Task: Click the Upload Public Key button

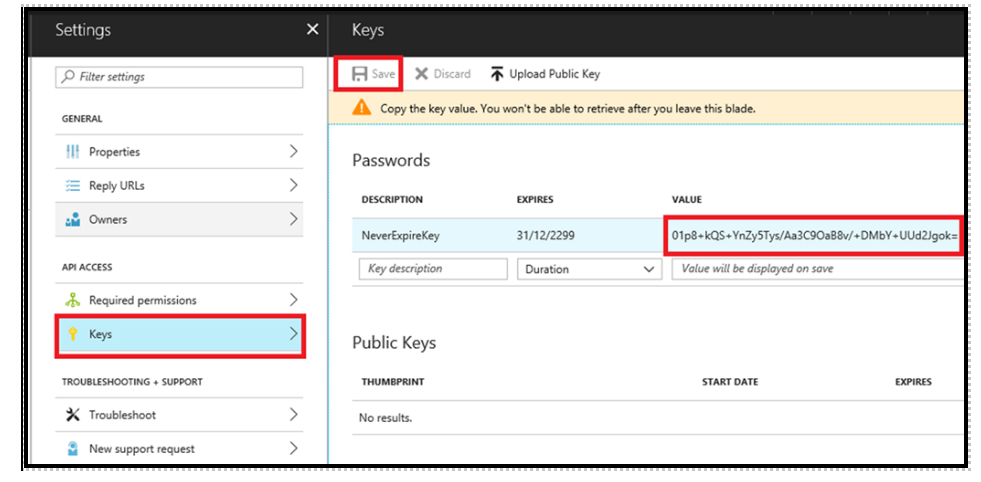Action: 545,74
